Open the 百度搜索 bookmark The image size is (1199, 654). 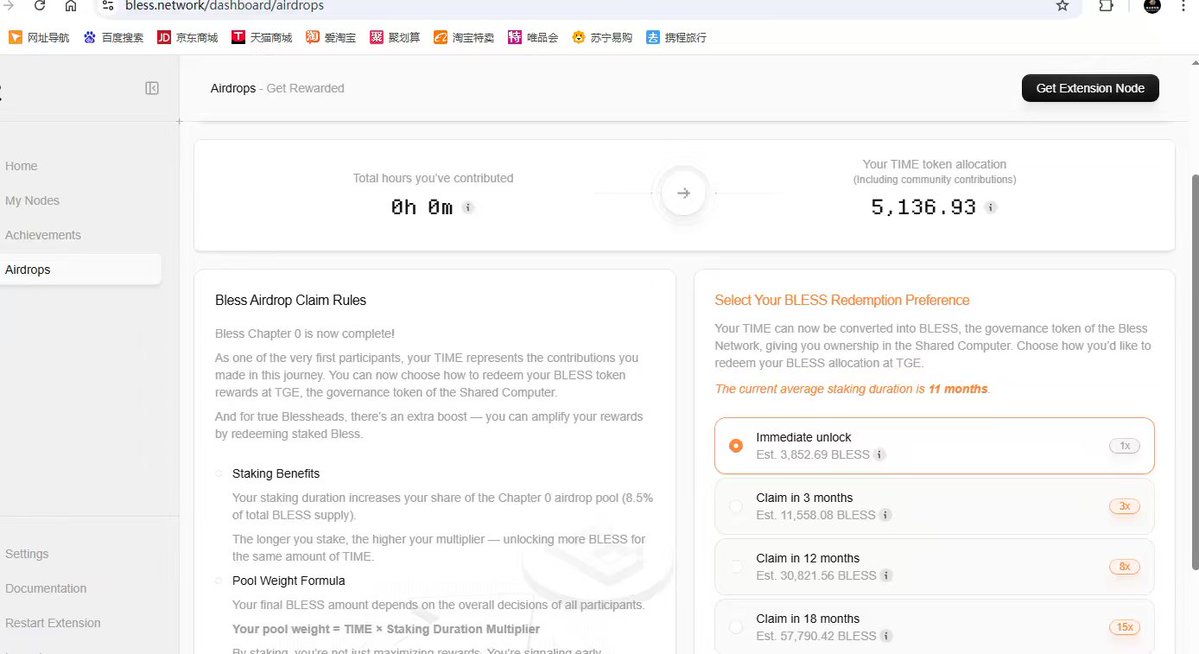[x=113, y=37]
